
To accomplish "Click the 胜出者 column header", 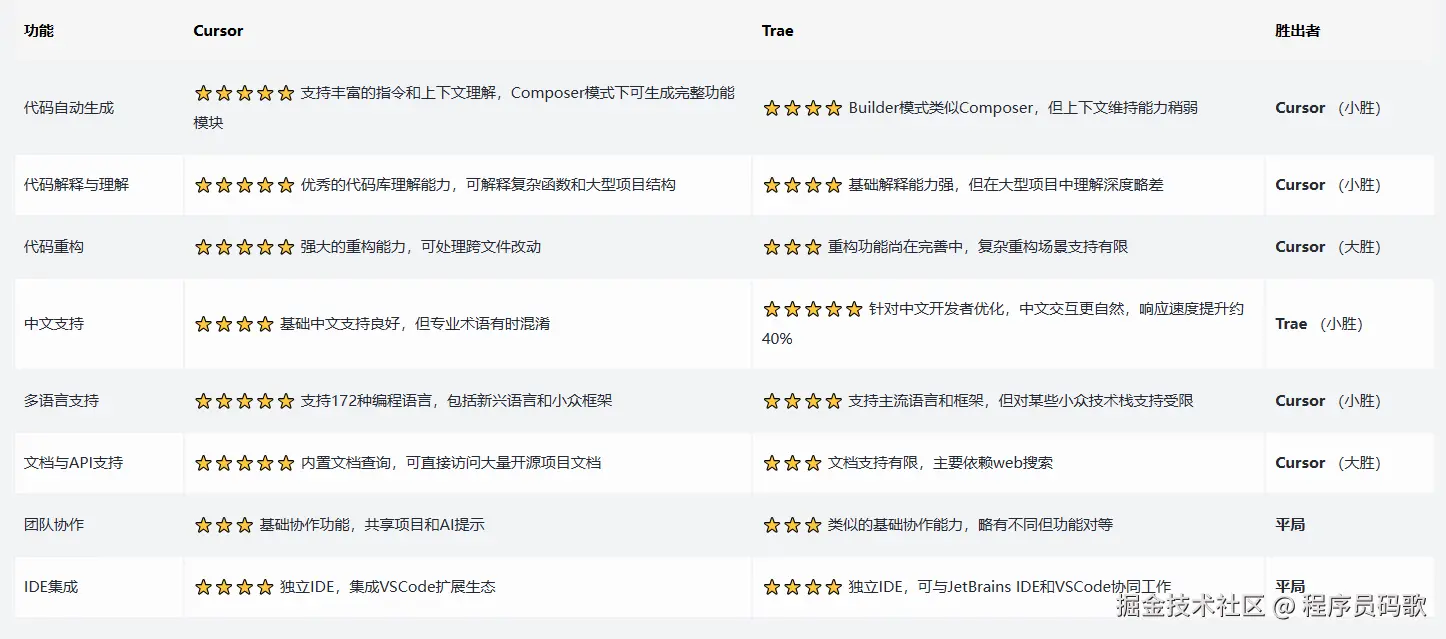I will [x=1297, y=31].
